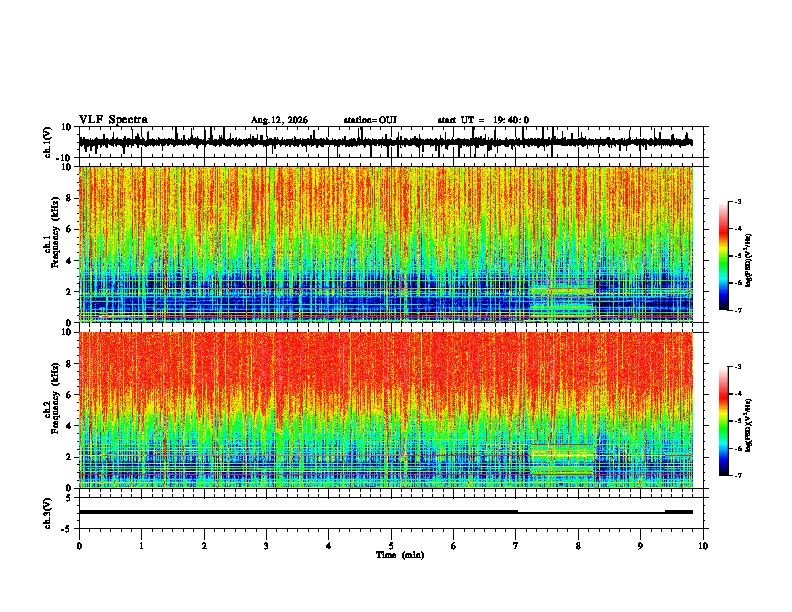Click the ch.1 frequency spectrogram panel
This screenshot has height=612, width=792.
[x=386, y=244]
